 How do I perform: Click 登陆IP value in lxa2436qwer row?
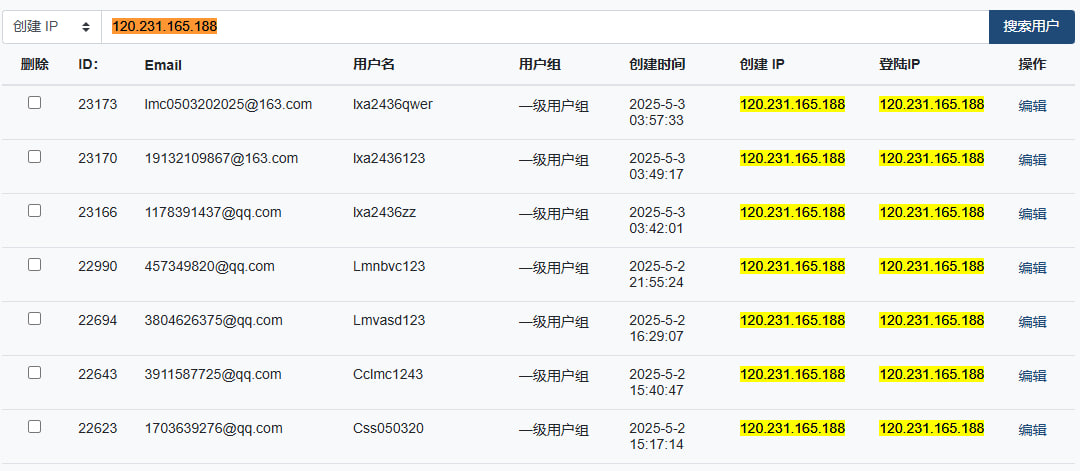[x=932, y=104]
